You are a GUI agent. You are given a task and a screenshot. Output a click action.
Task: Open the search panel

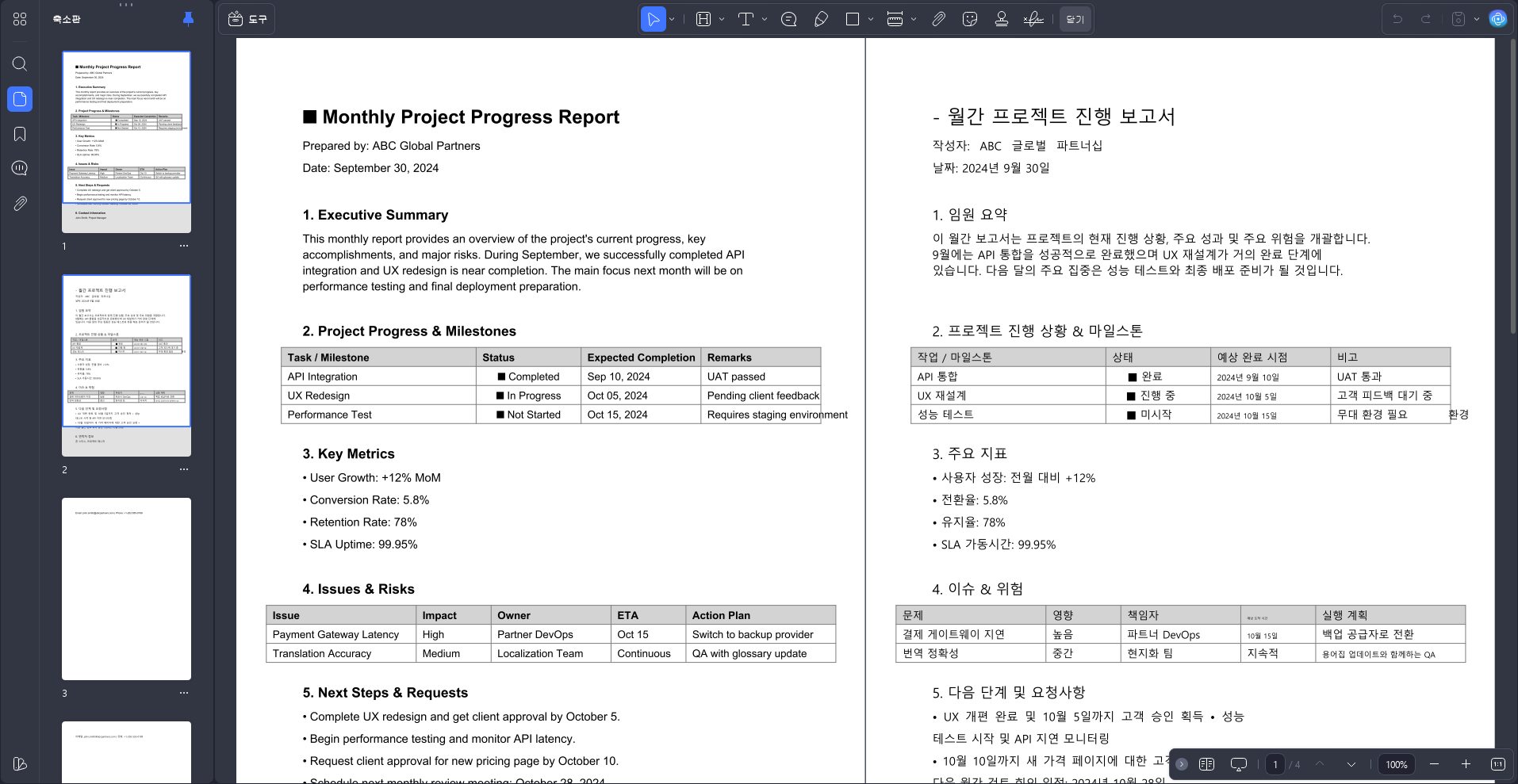20,64
